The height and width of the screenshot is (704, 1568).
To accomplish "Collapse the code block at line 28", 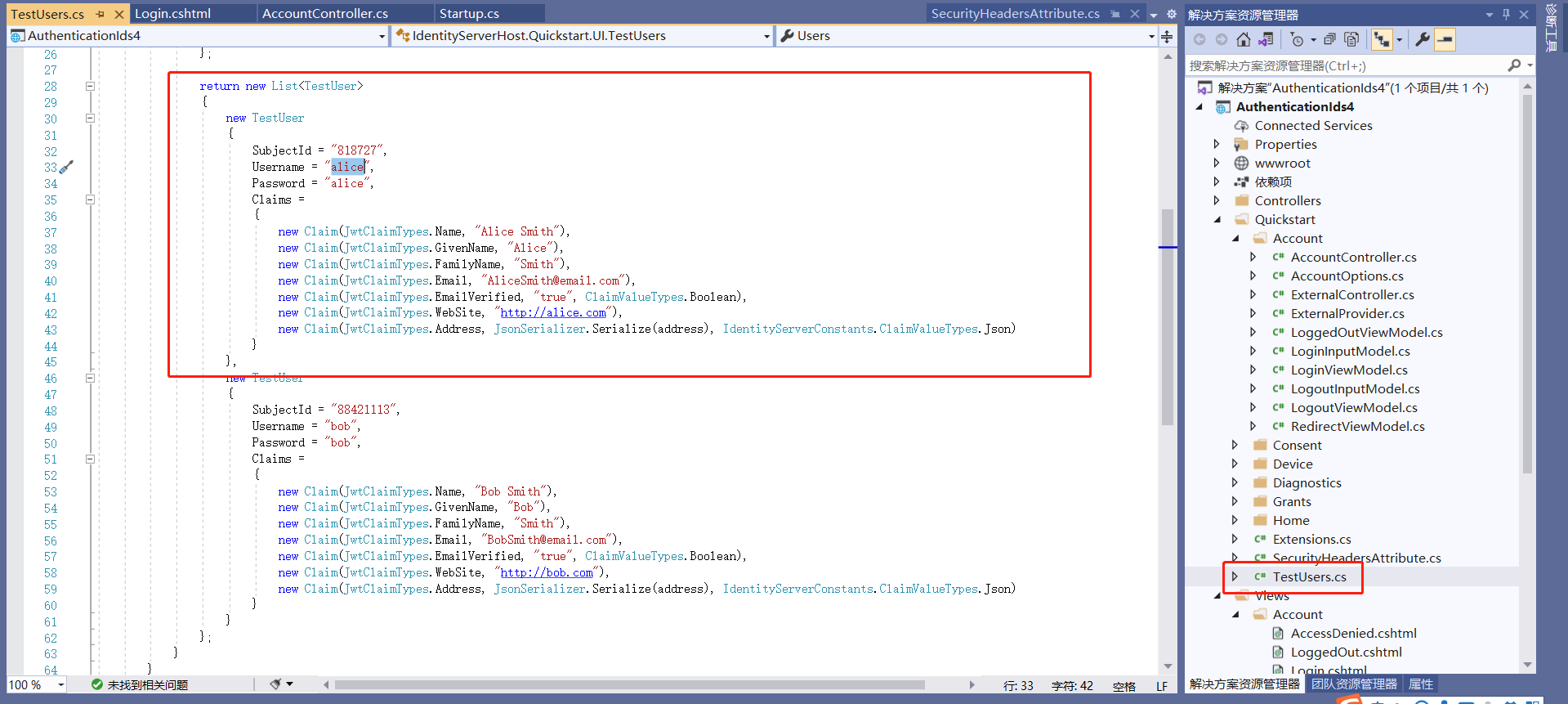I will coord(90,86).
